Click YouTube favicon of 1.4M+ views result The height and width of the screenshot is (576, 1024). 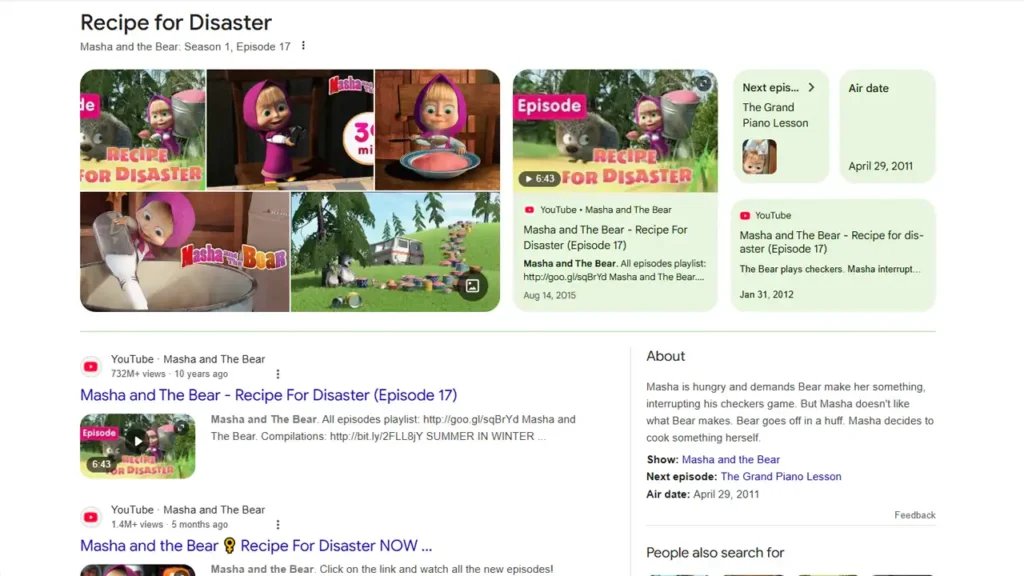tap(91, 517)
